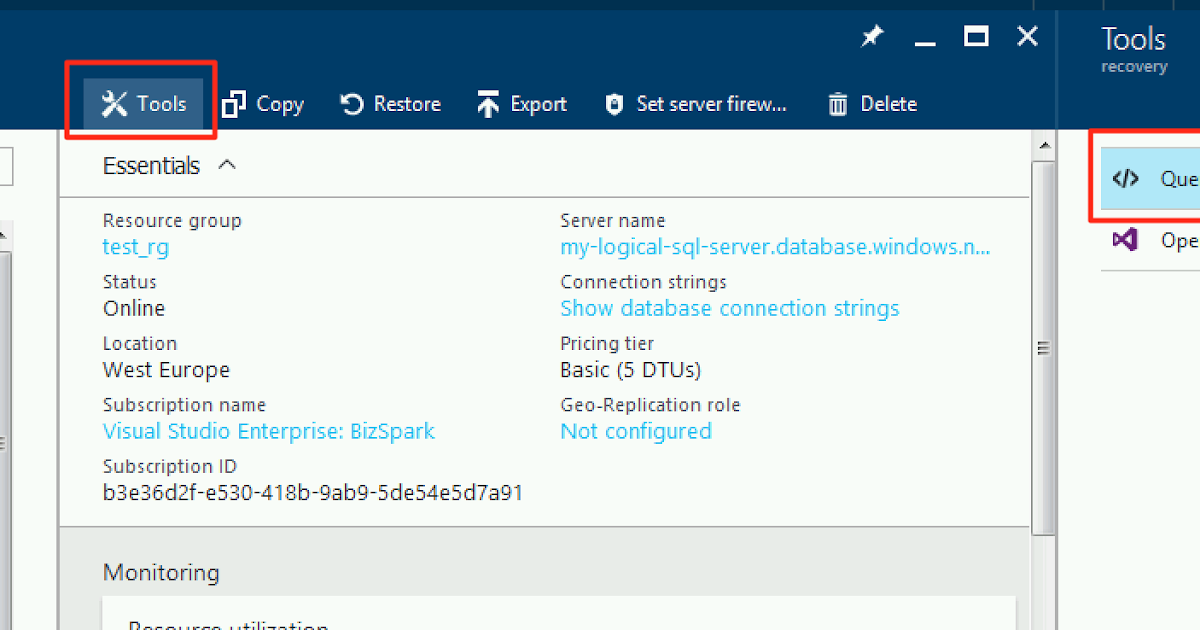Image resolution: width=1200 pixels, height=630 pixels.
Task: Open the Tools menu in the toolbar
Action: pyautogui.click(x=141, y=103)
